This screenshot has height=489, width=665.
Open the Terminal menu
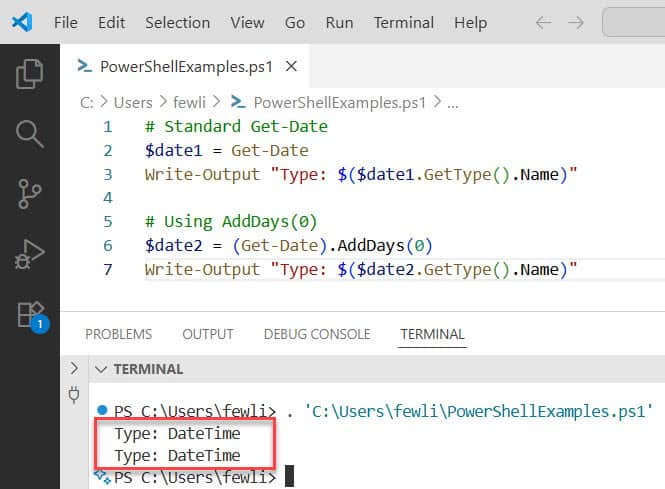click(x=404, y=22)
